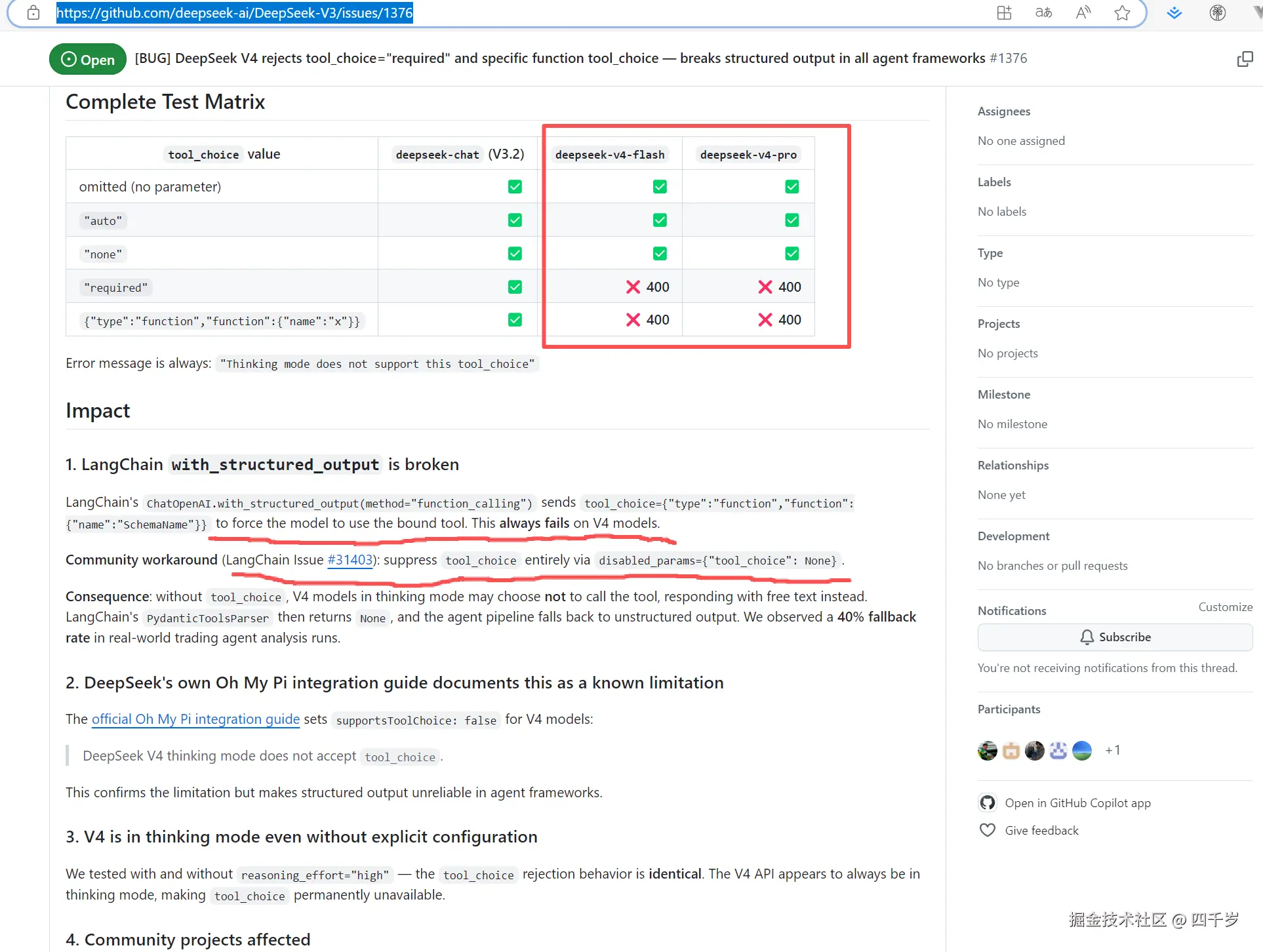Click the red X in required row, v4-flash column

pyautogui.click(x=633, y=287)
